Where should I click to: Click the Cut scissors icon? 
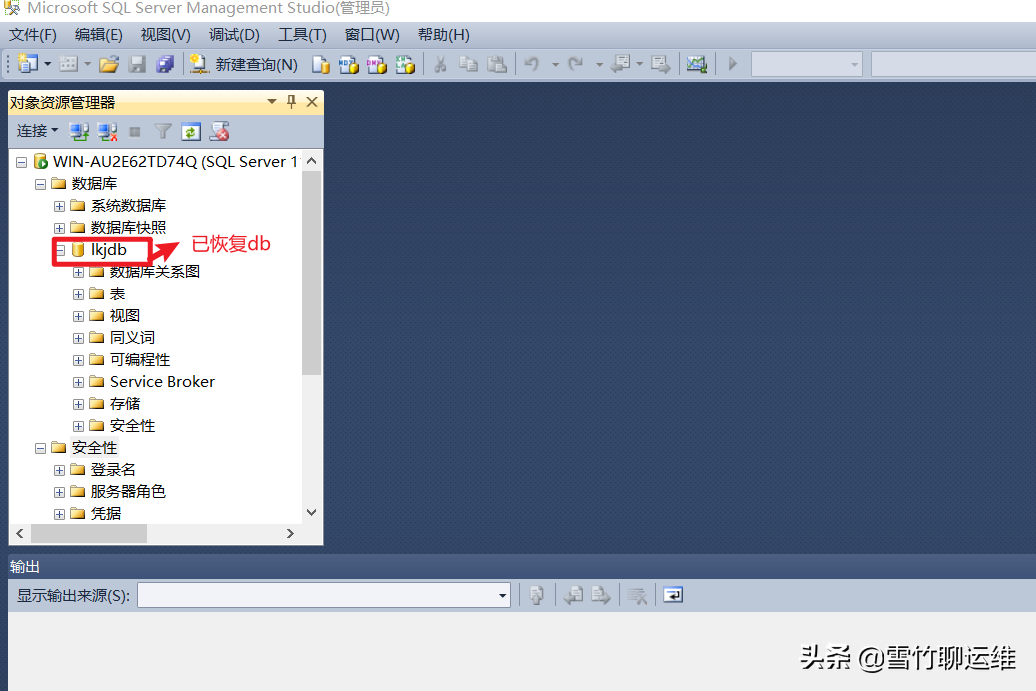click(440, 64)
